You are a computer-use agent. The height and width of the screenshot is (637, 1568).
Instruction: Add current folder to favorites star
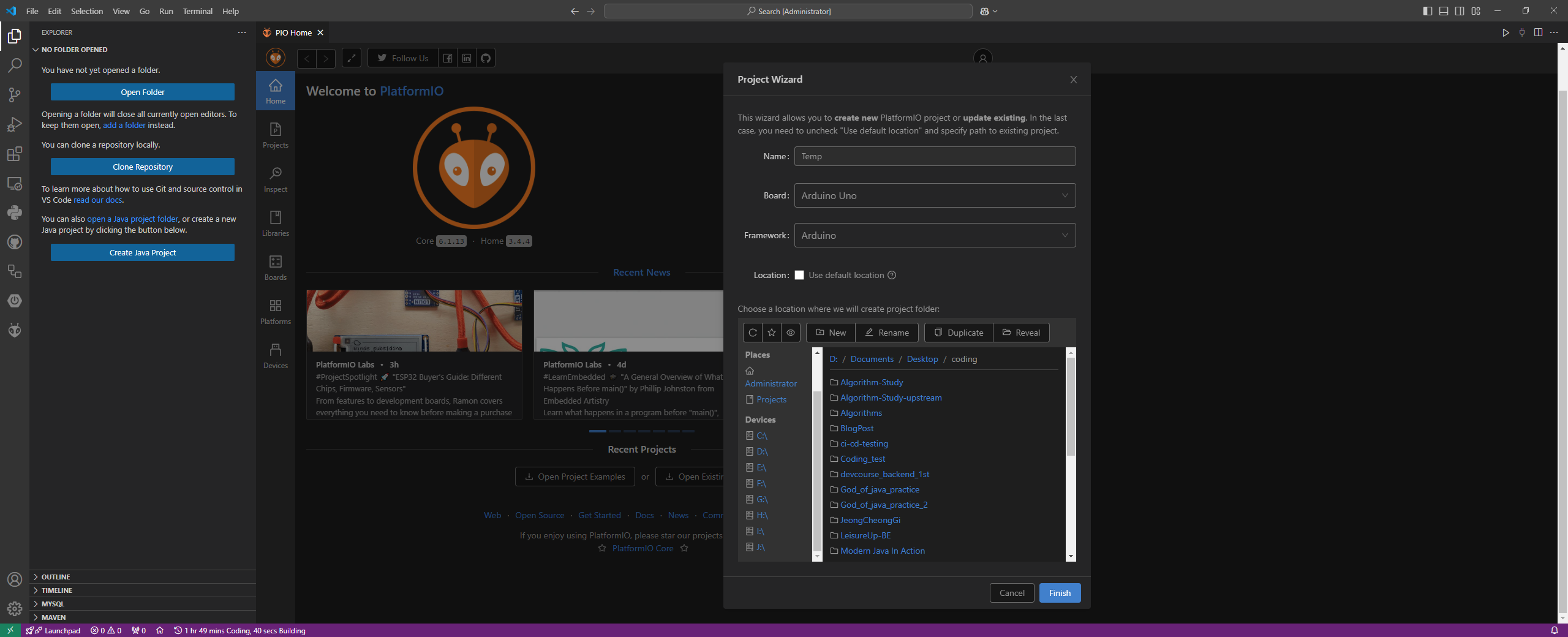772,333
